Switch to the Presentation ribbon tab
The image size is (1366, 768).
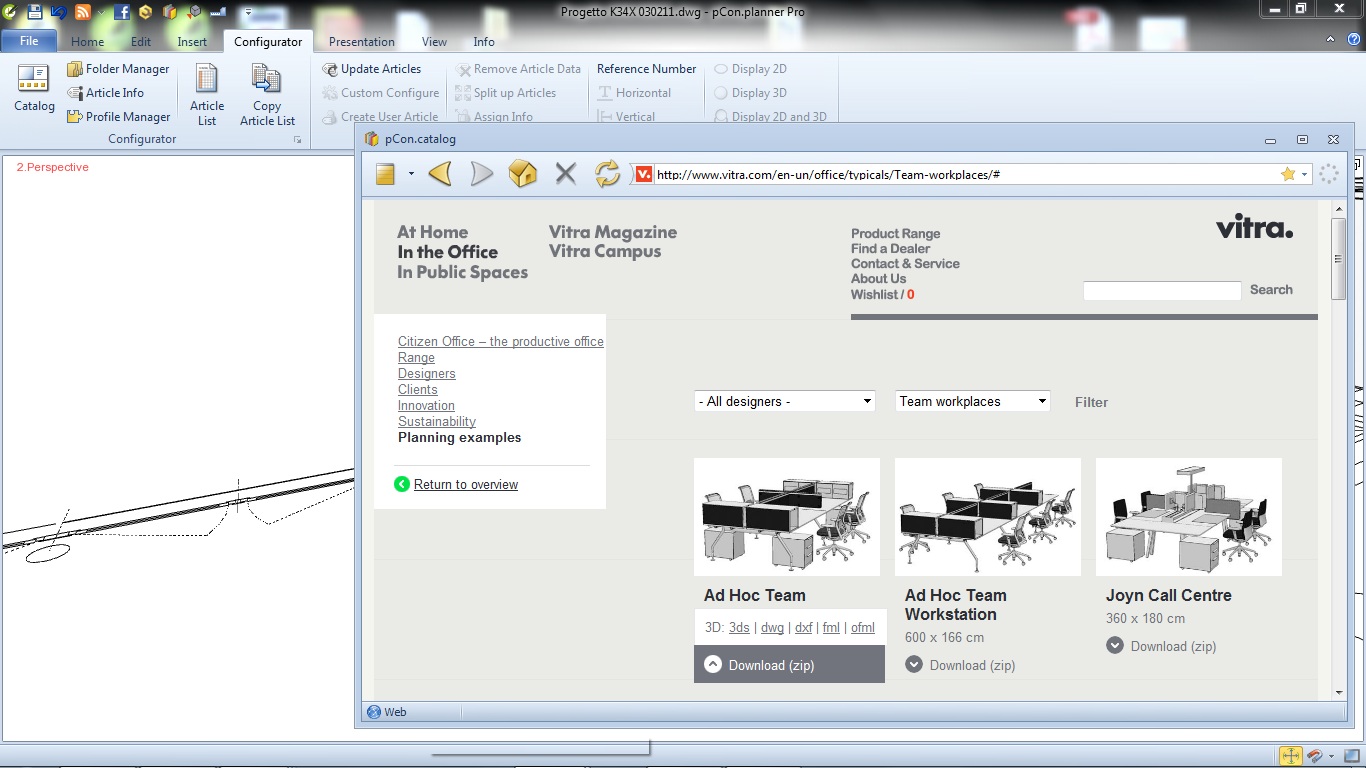pyautogui.click(x=362, y=42)
